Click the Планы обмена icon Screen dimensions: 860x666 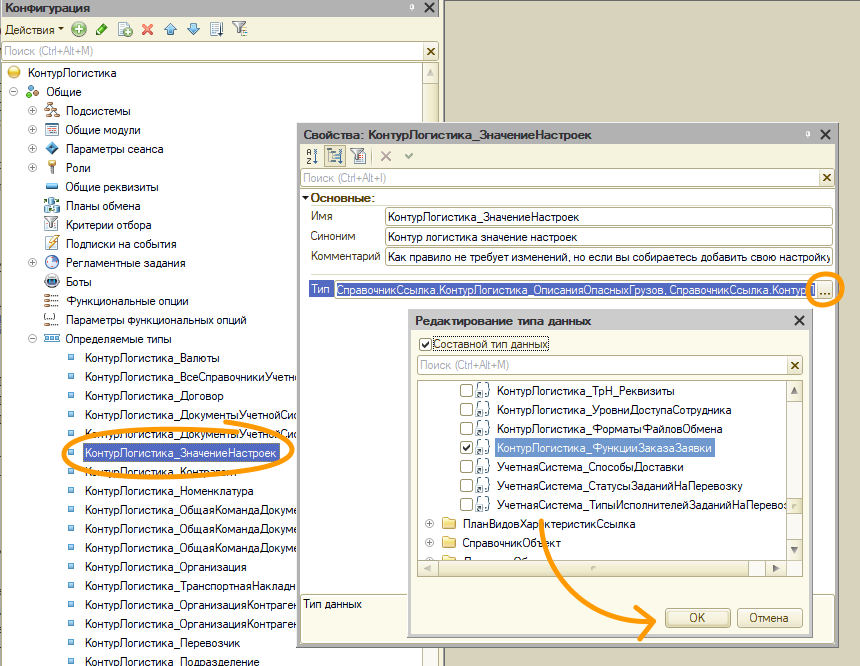point(52,206)
